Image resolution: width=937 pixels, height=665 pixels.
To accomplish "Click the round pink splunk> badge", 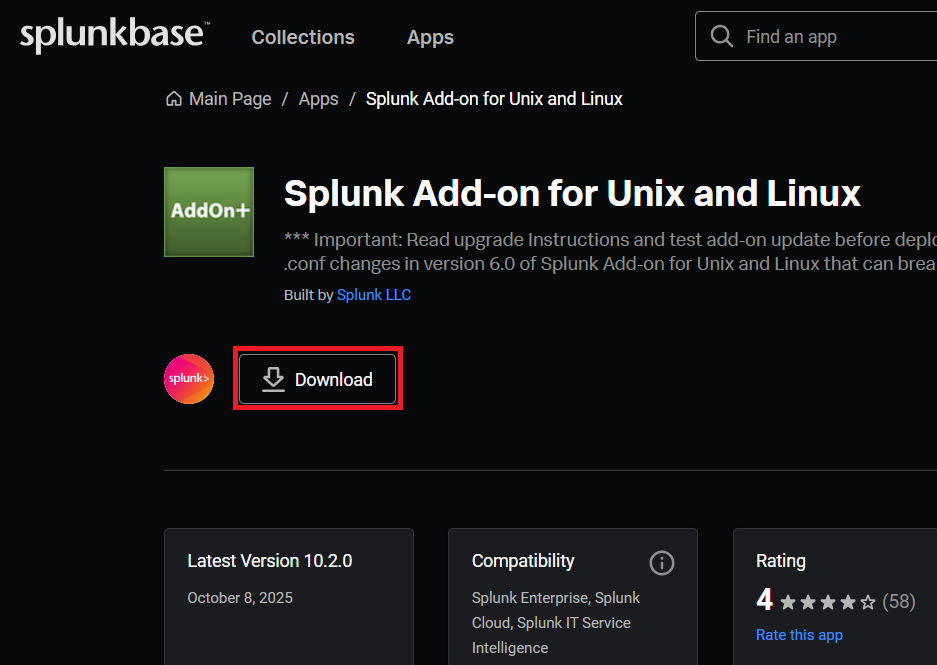I will tap(189, 379).
